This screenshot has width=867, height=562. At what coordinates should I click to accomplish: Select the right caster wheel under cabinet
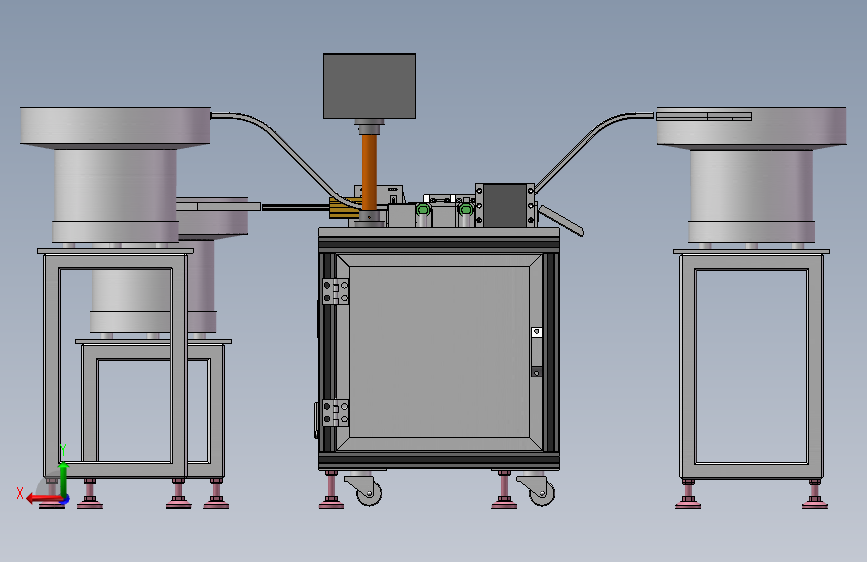point(541,491)
